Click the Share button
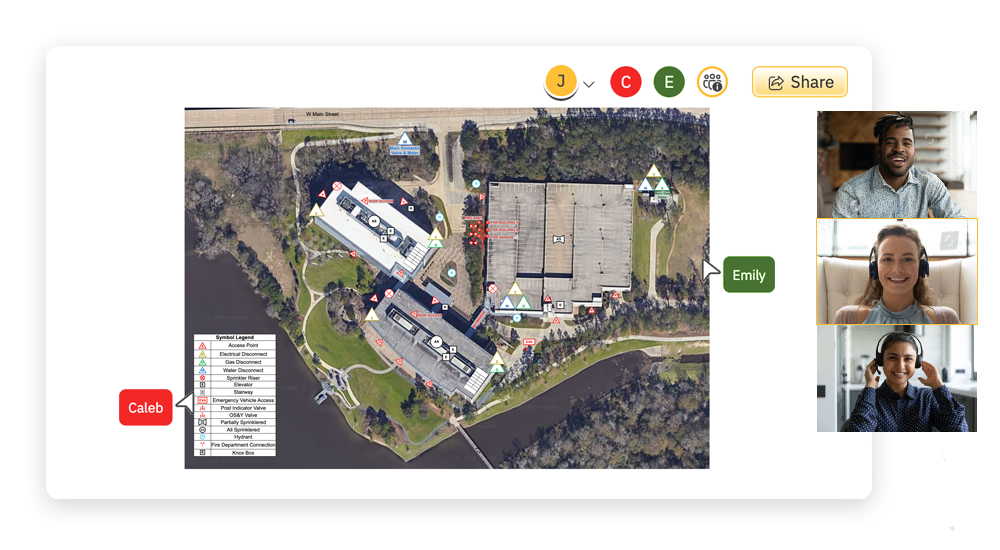The width and height of the screenshot is (1000, 550). [799, 82]
